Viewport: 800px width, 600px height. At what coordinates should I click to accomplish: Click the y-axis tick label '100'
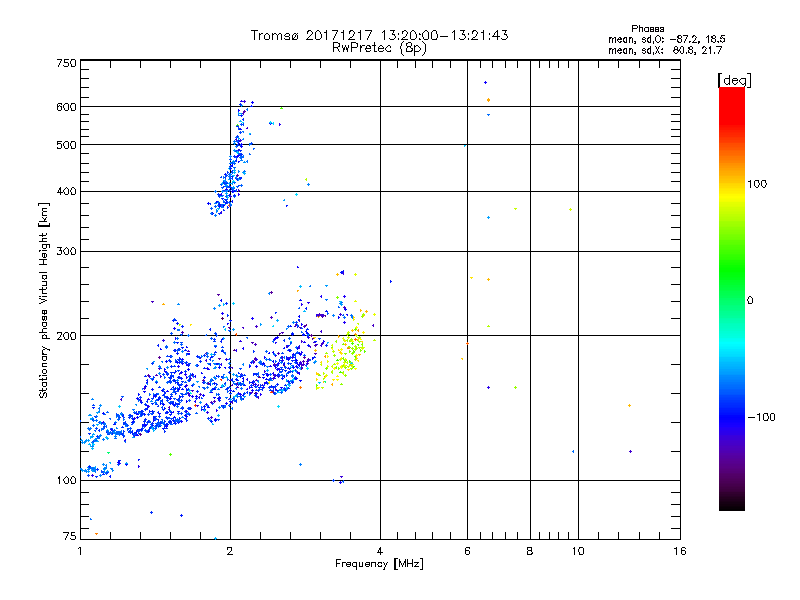(66, 480)
